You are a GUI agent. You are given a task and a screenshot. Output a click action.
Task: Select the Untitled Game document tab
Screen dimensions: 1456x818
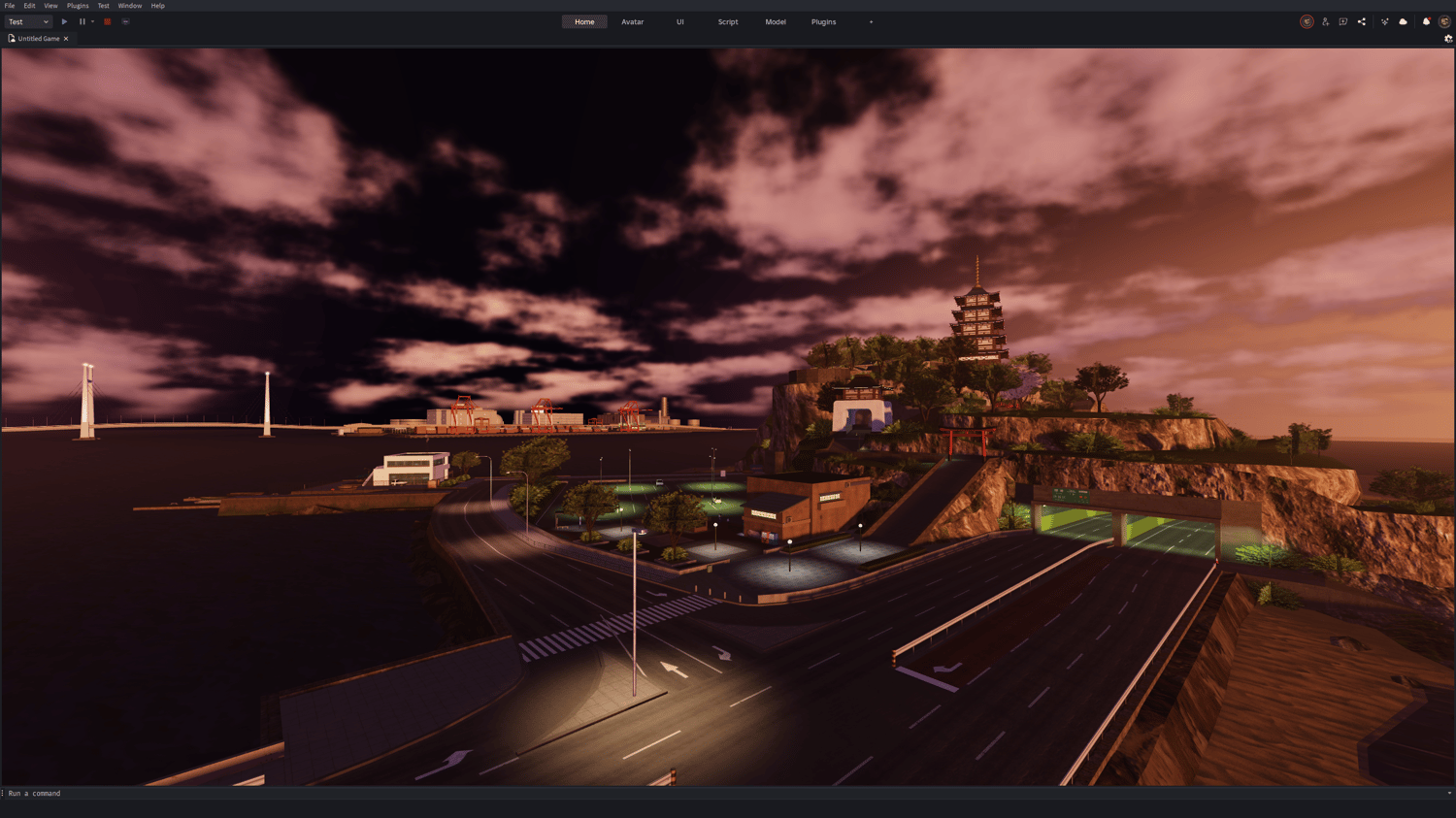click(x=39, y=39)
